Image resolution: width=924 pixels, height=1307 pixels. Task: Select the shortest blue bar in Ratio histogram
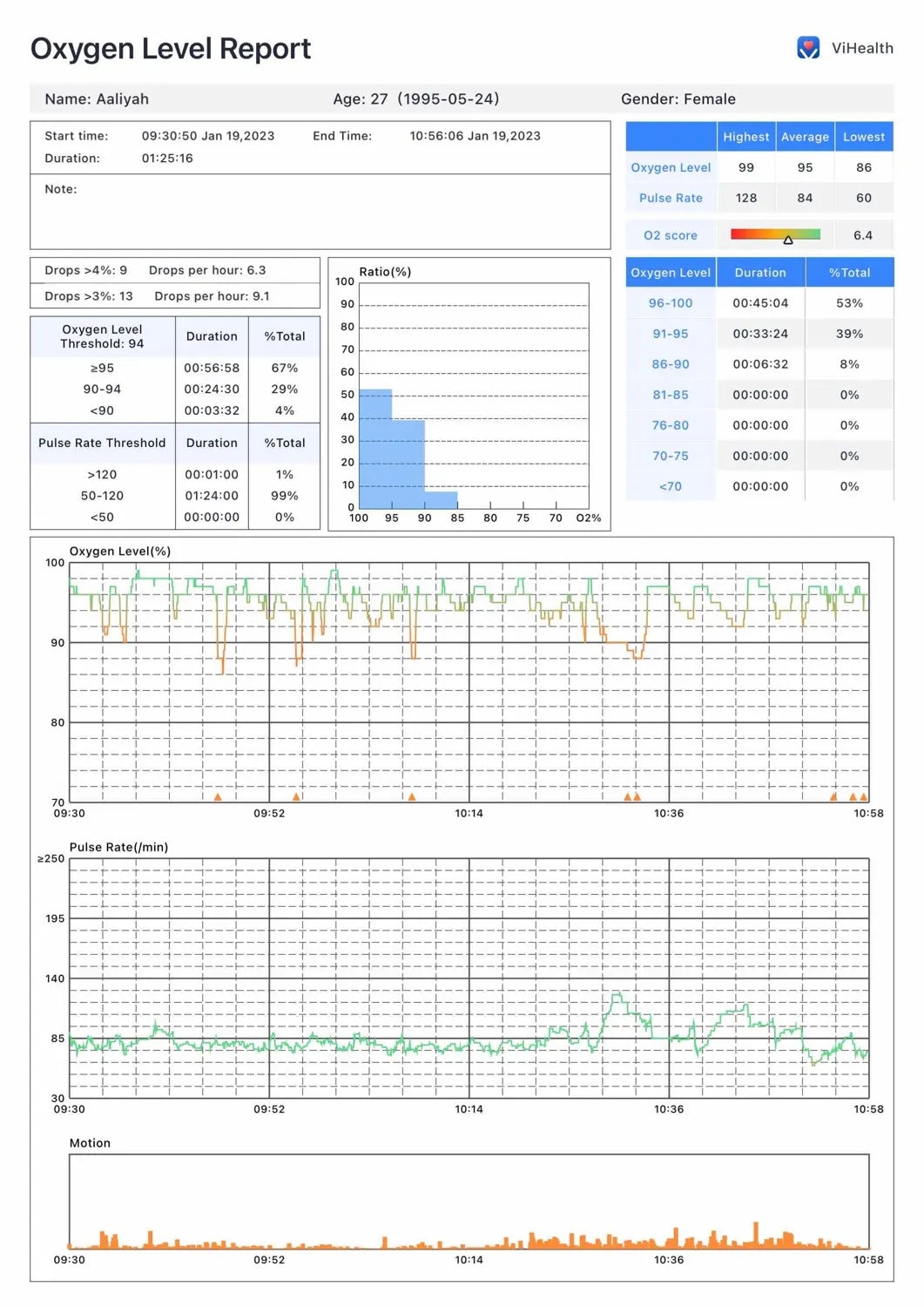click(441, 500)
